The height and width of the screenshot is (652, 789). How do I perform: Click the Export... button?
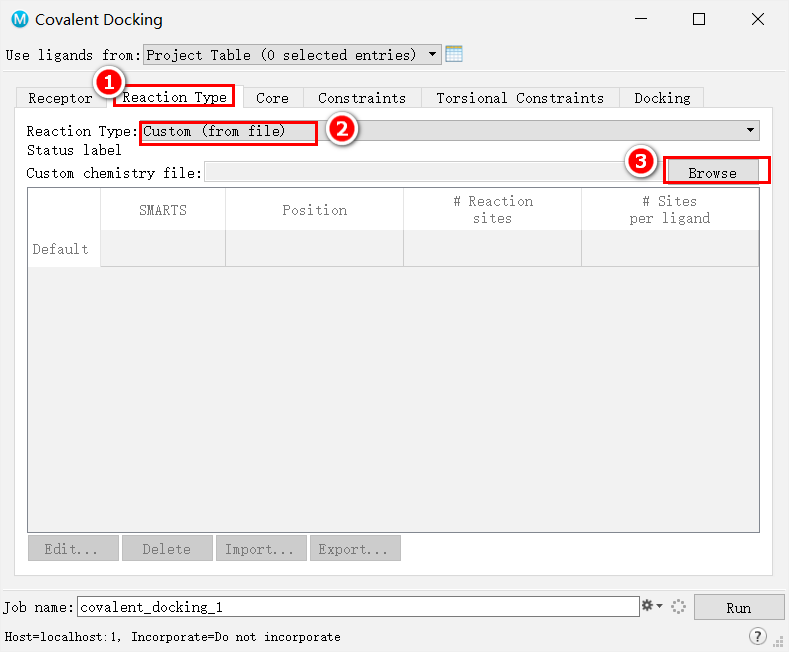(x=355, y=548)
